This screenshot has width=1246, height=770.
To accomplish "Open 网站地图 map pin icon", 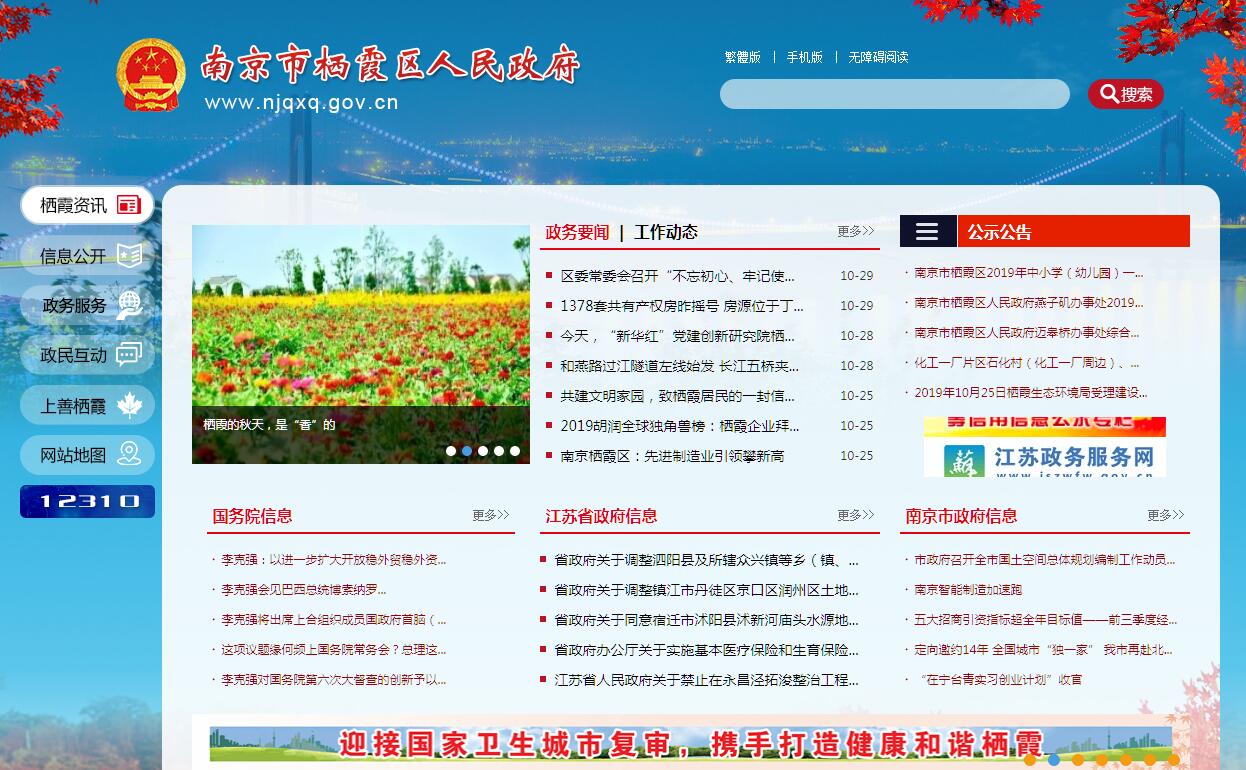I will 129,455.
